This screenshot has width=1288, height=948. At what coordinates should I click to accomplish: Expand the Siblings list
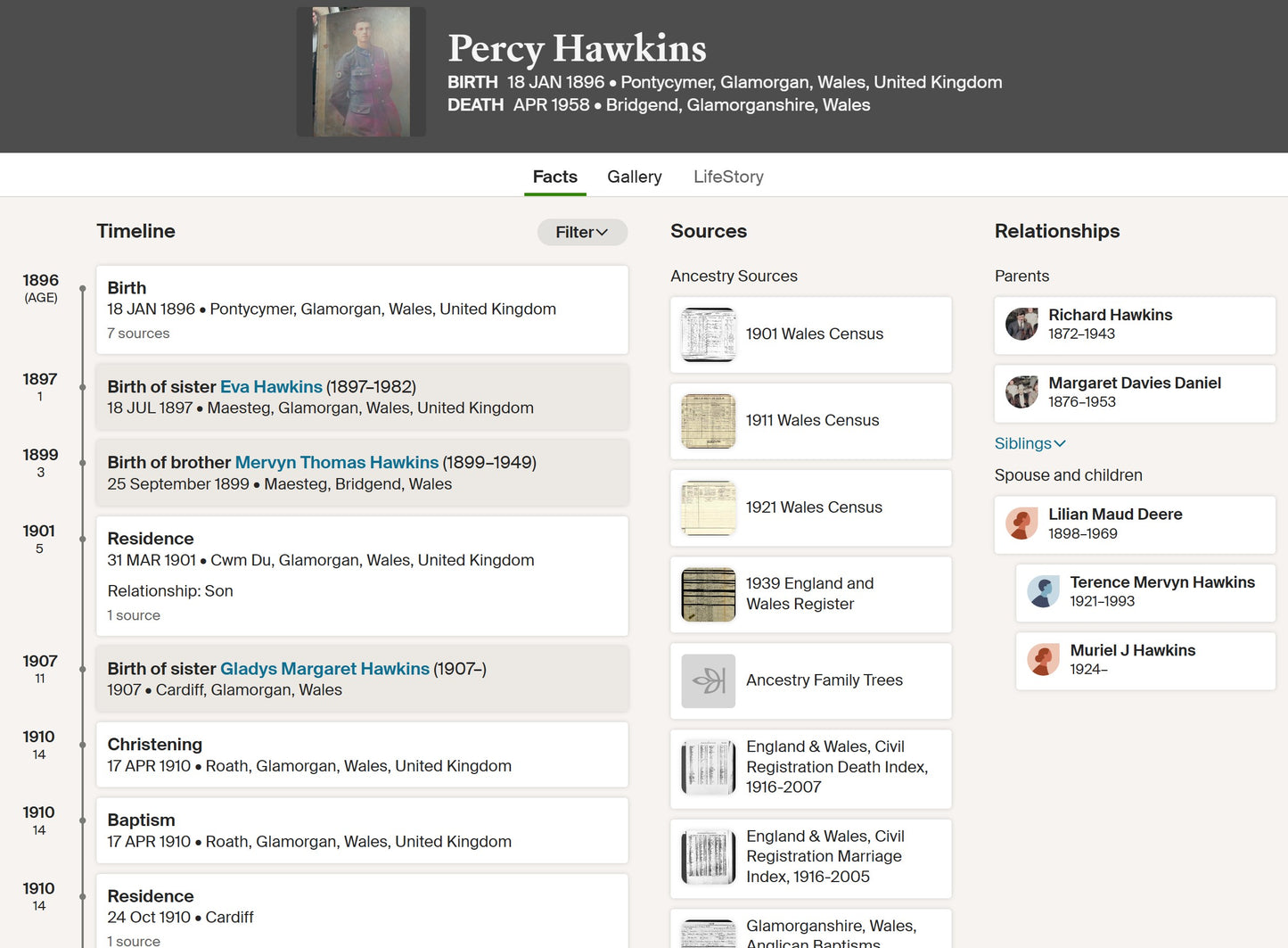(x=1030, y=443)
